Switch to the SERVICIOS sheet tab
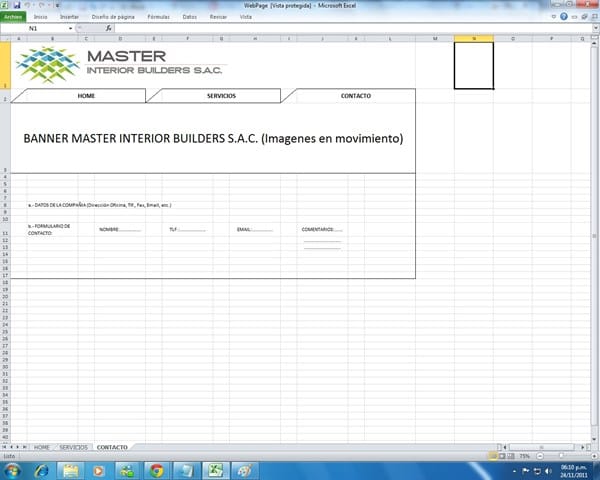Viewport: 600px width, 480px height. click(73, 447)
